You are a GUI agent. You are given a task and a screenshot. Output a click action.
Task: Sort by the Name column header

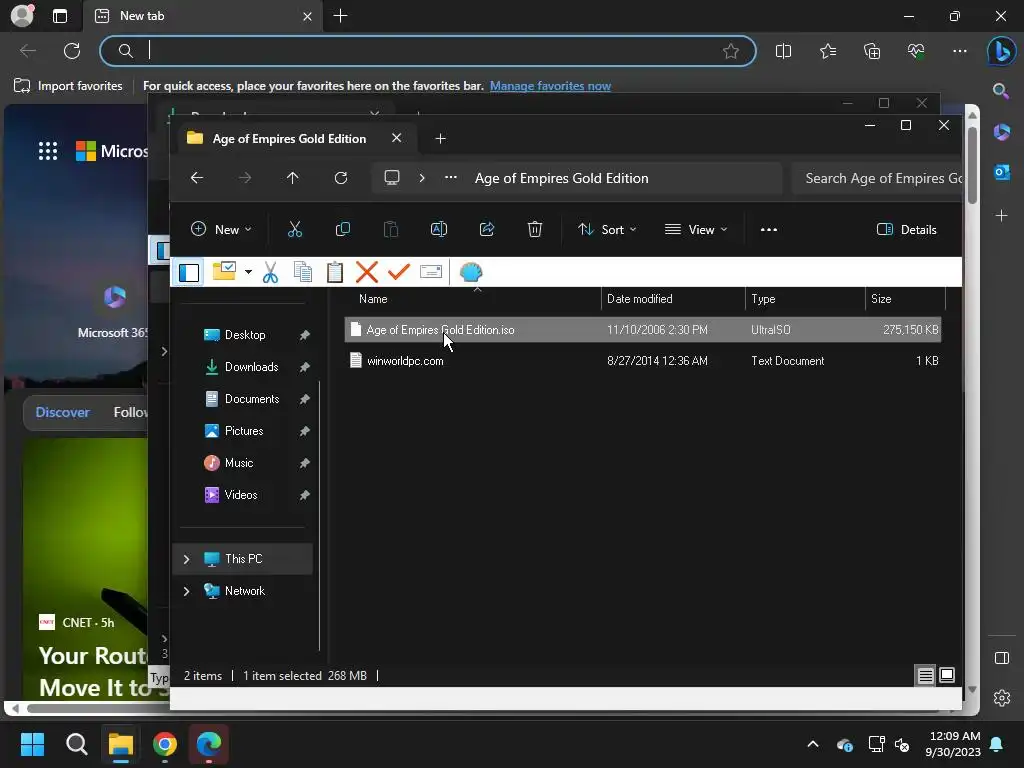tap(472, 299)
